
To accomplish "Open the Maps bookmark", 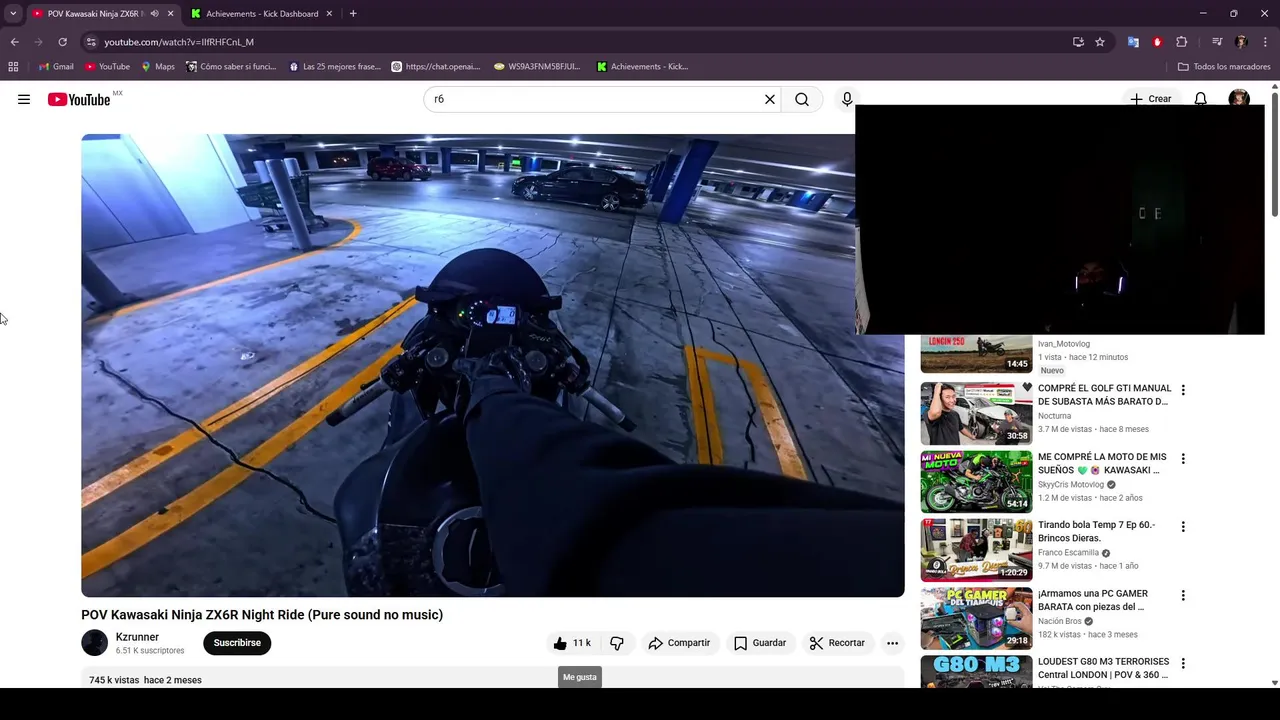I will [x=158, y=67].
